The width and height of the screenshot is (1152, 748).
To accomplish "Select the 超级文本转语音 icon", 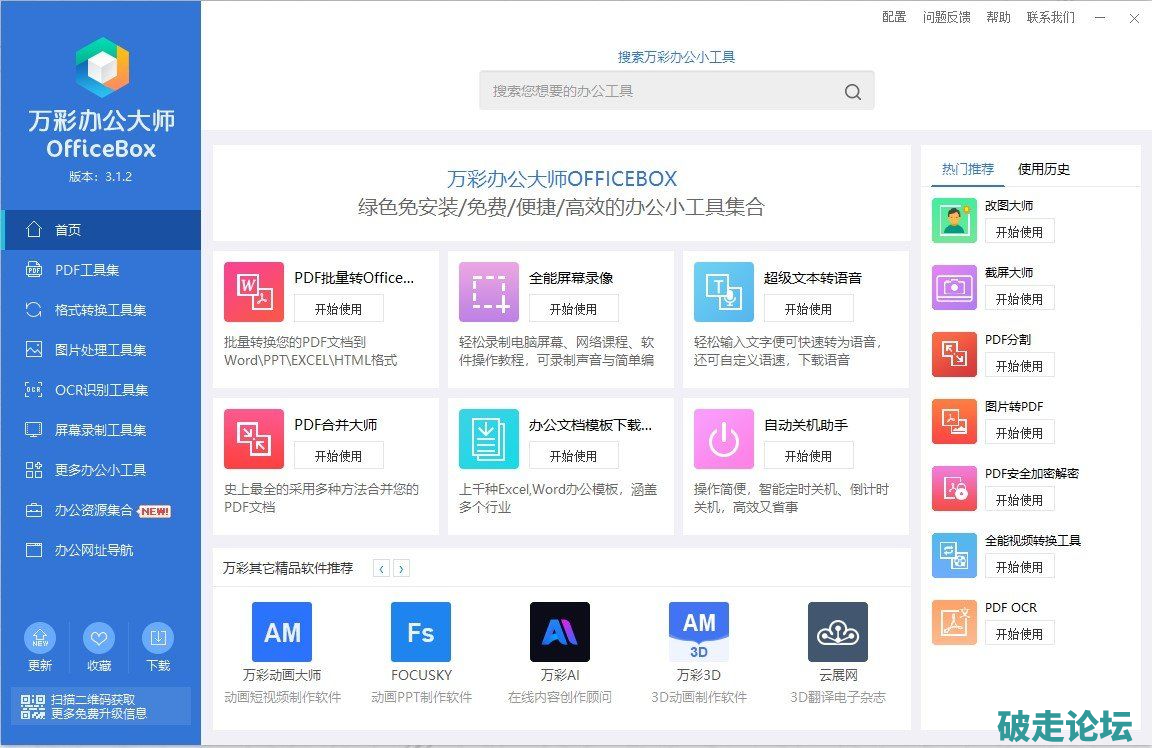I will click(723, 292).
